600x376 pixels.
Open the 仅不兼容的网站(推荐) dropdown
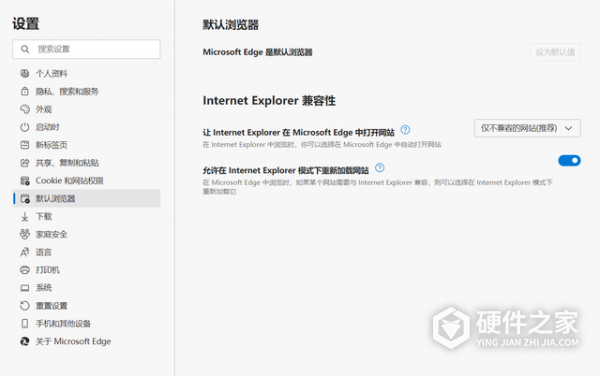(x=527, y=128)
